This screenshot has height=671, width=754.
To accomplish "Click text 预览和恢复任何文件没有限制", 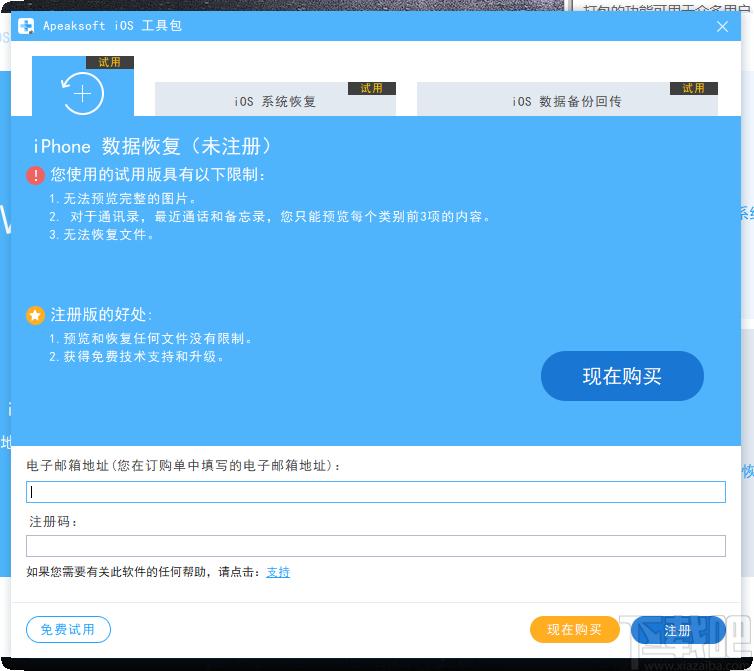I will coord(150,339).
